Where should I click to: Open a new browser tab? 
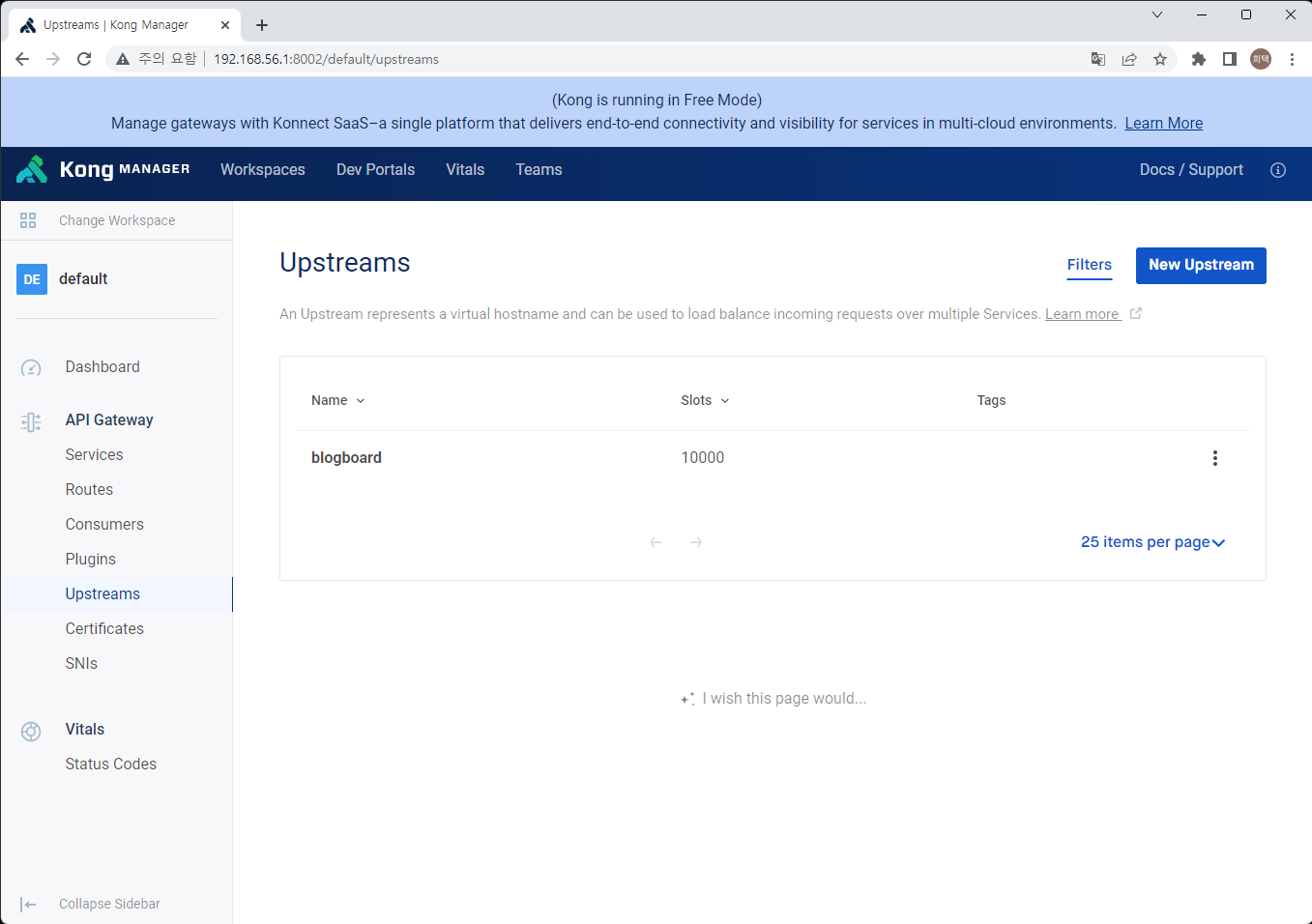coord(262,25)
